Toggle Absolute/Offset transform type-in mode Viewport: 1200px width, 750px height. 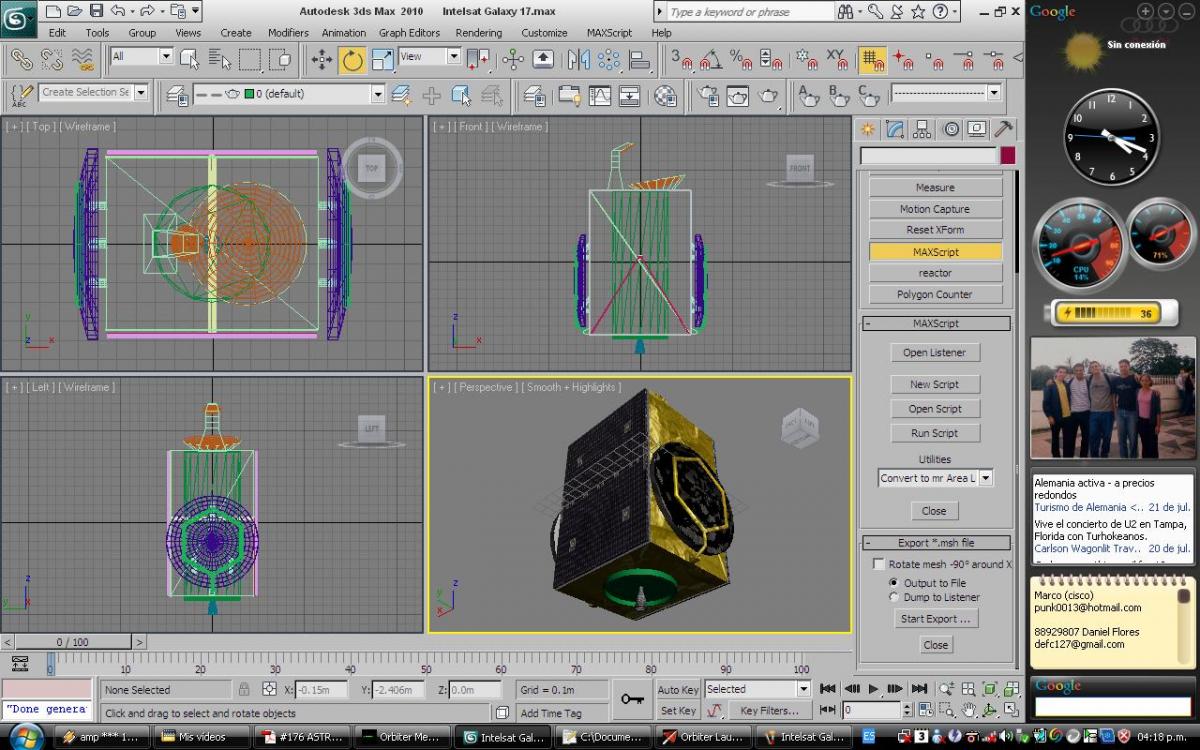[269, 689]
